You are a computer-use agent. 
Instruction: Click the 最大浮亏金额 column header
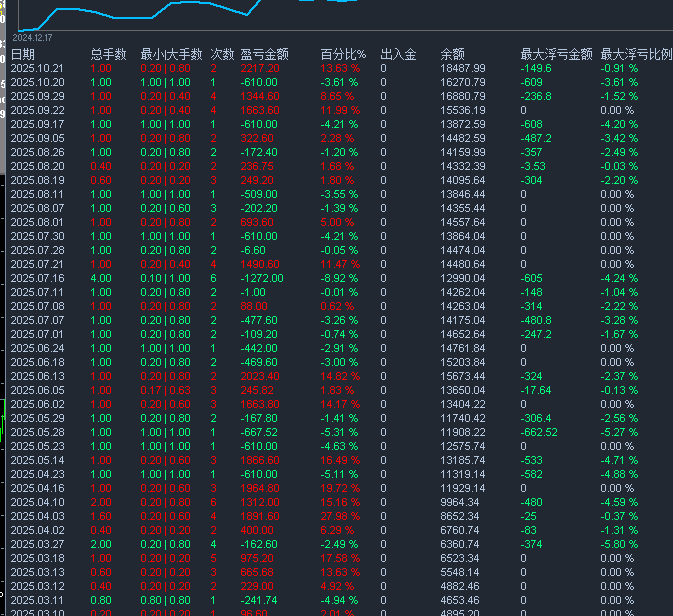[556, 54]
